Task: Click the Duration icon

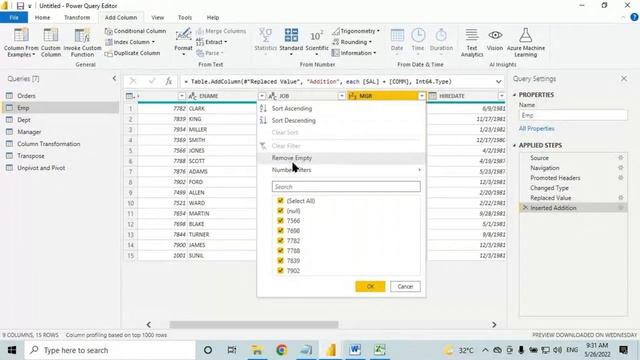Action: [441, 36]
